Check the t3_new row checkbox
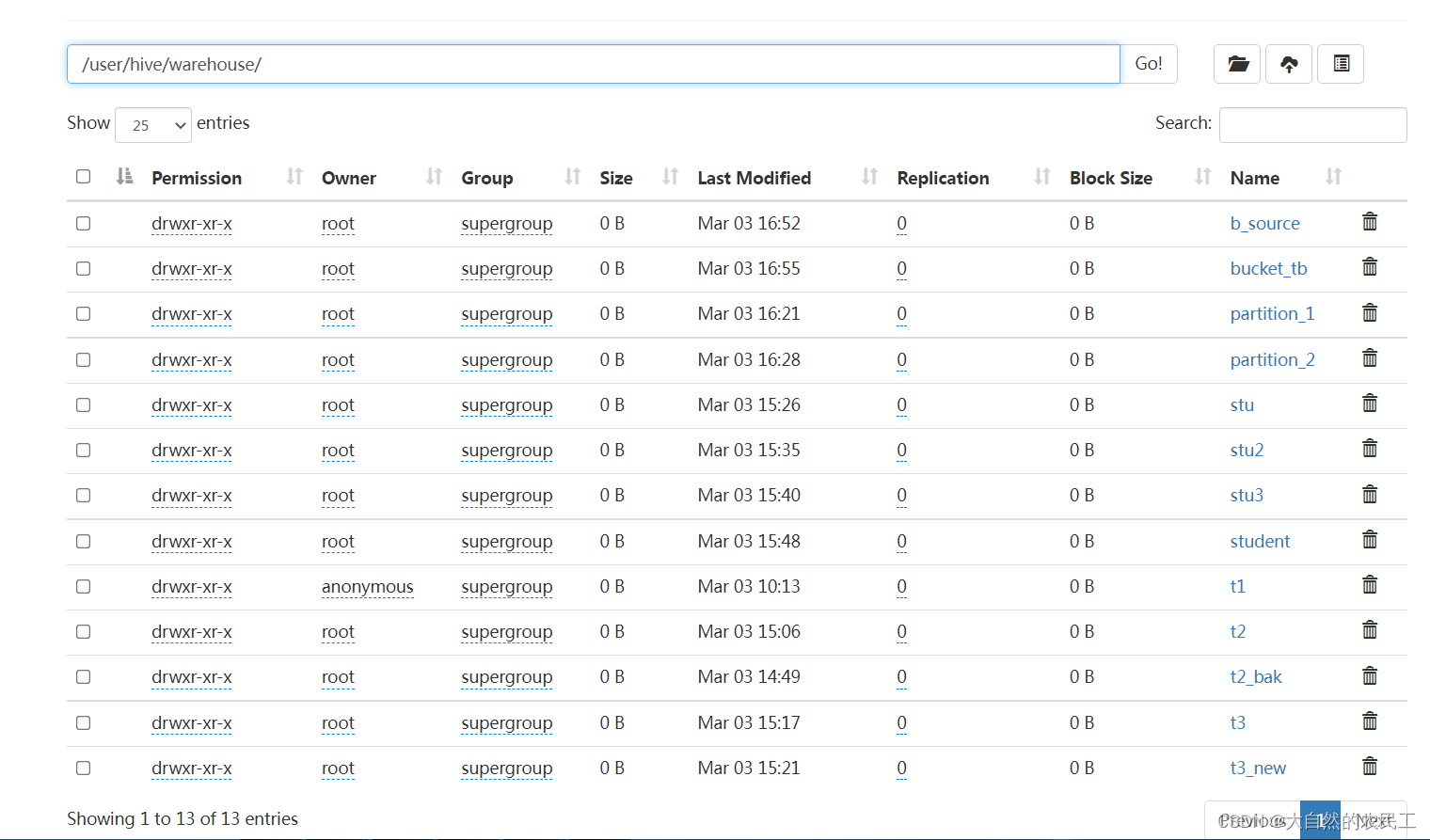The height and width of the screenshot is (840, 1430). (x=84, y=769)
